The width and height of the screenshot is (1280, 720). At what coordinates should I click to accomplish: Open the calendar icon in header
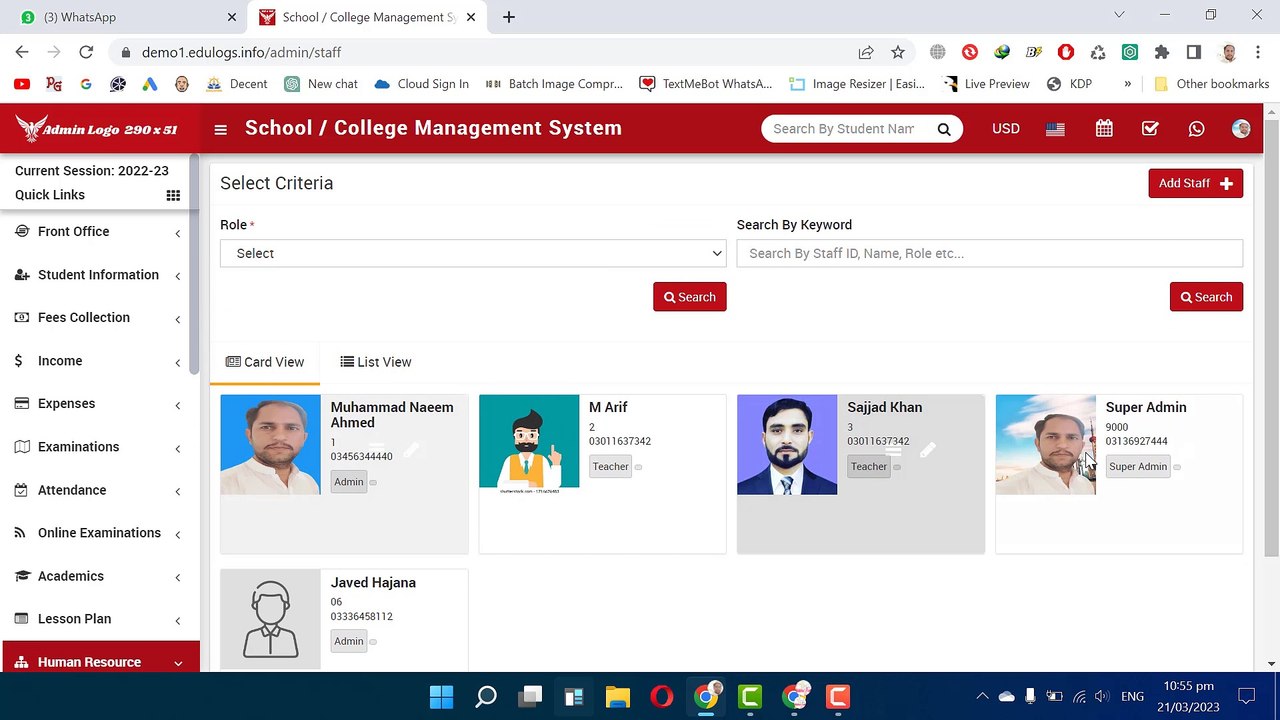1104,129
